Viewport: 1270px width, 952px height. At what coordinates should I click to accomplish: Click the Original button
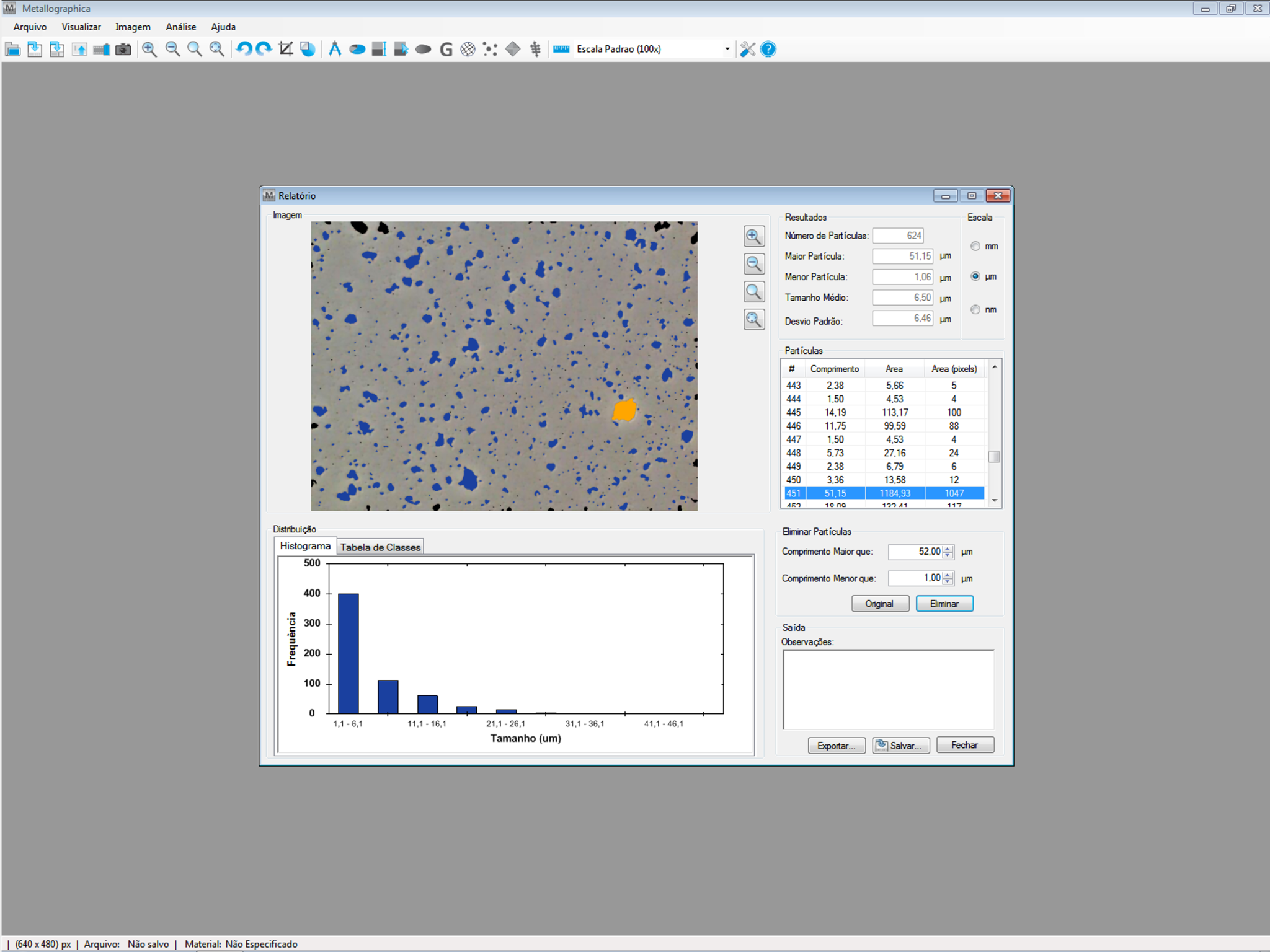pyautogui.click(x=880, y=604)
